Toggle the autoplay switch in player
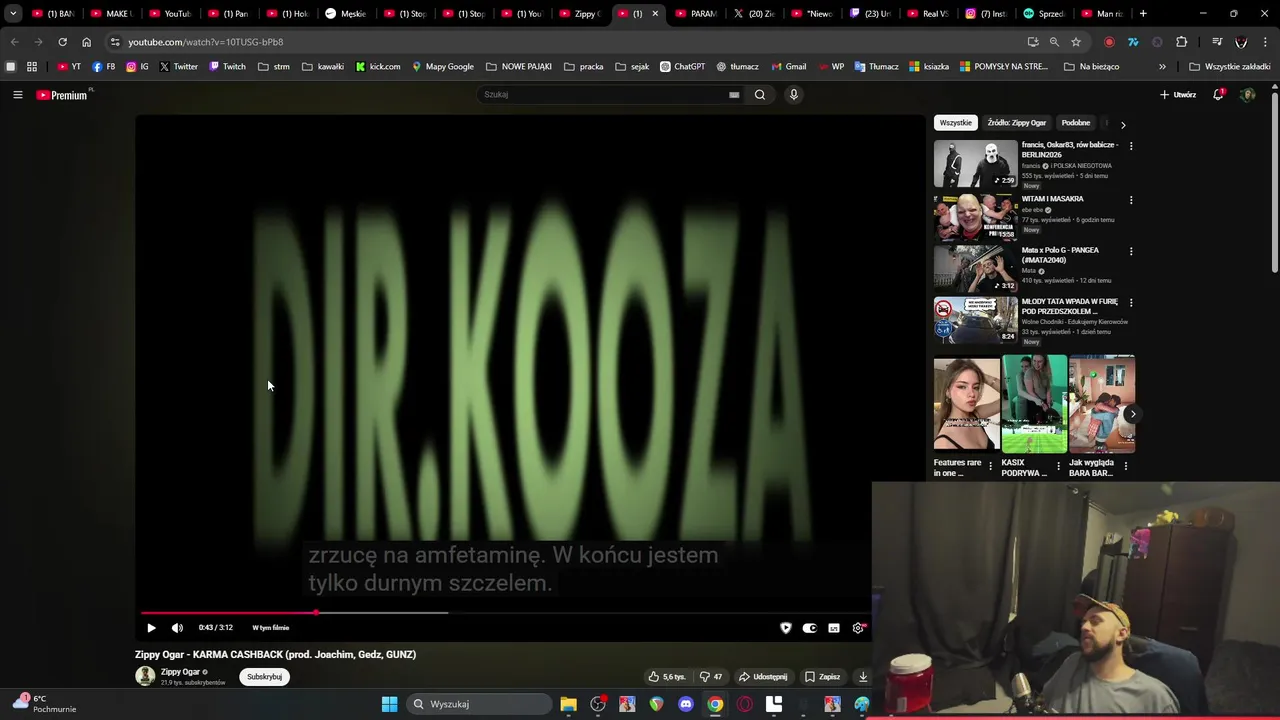Viewport: 1280px width, 720px height. pyautogui.click(x=810, y=628)
